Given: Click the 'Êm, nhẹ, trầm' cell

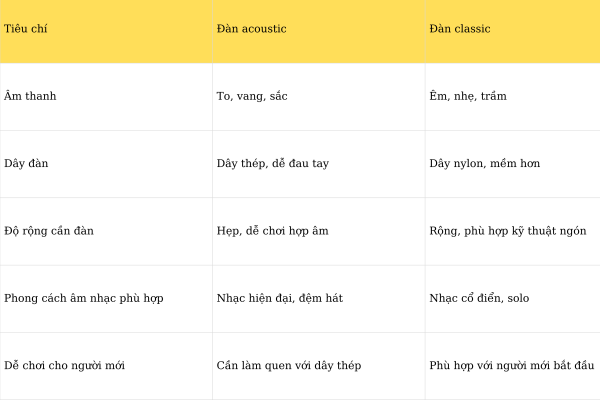Looking at the screenshot, I should point(468,97).
